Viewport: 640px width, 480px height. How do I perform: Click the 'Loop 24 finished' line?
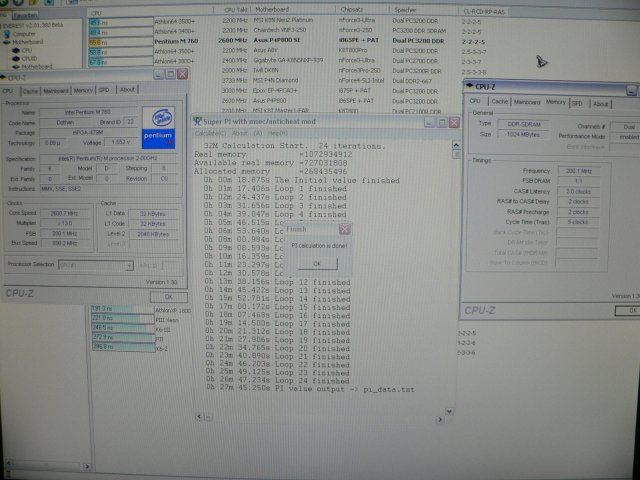[278, 381]
